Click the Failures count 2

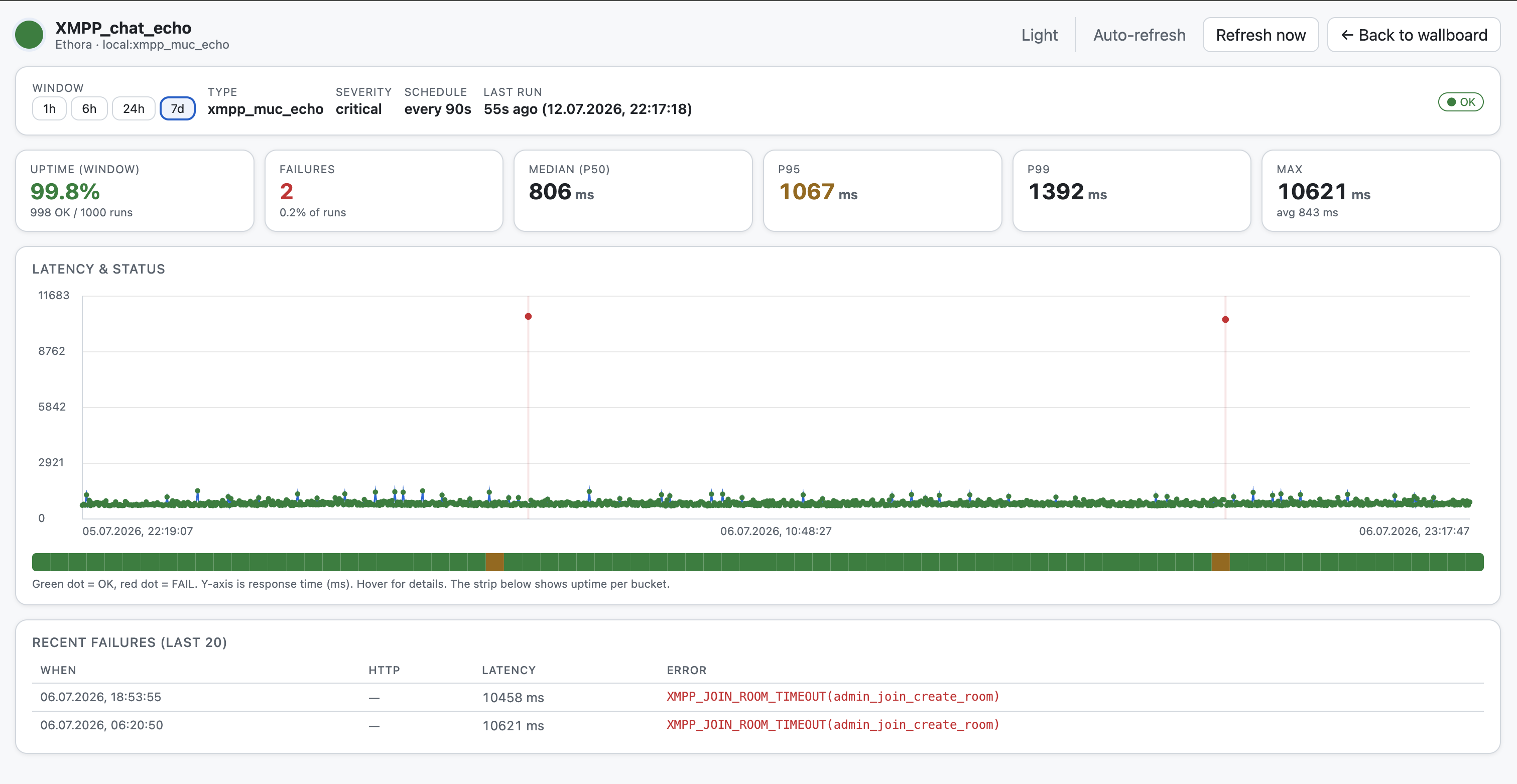(286, 191)
